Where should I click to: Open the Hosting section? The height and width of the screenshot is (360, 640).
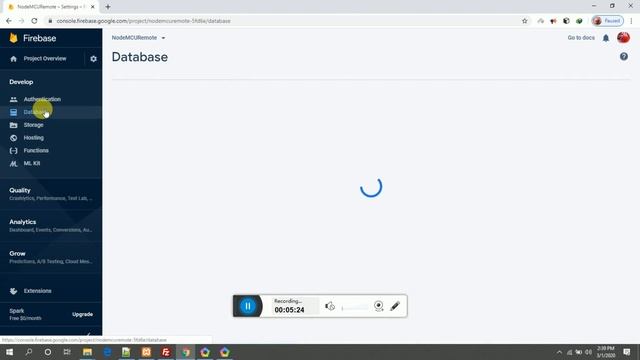(x=33, y=138)
